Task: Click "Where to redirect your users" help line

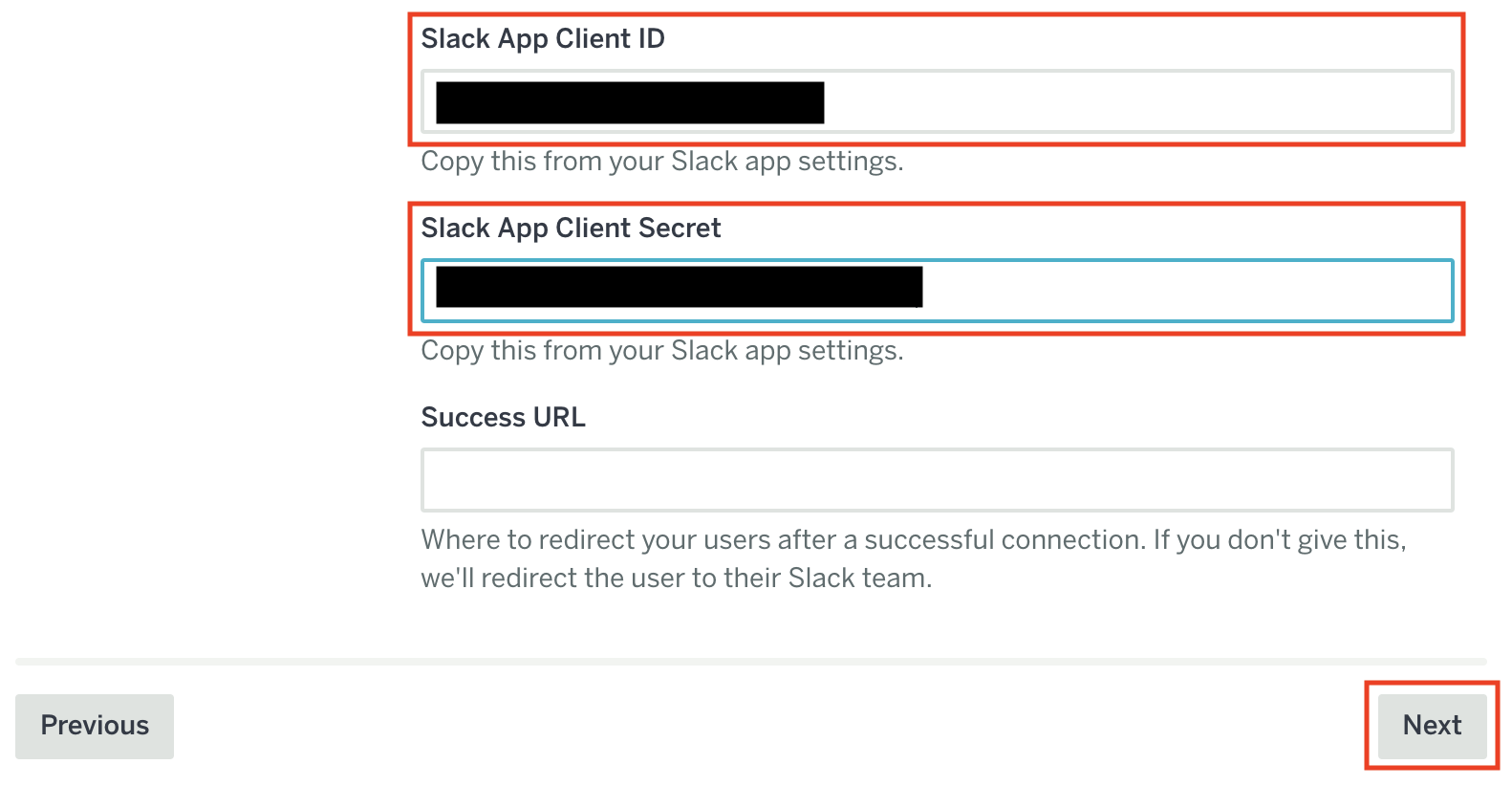Action: coord(913,540)
